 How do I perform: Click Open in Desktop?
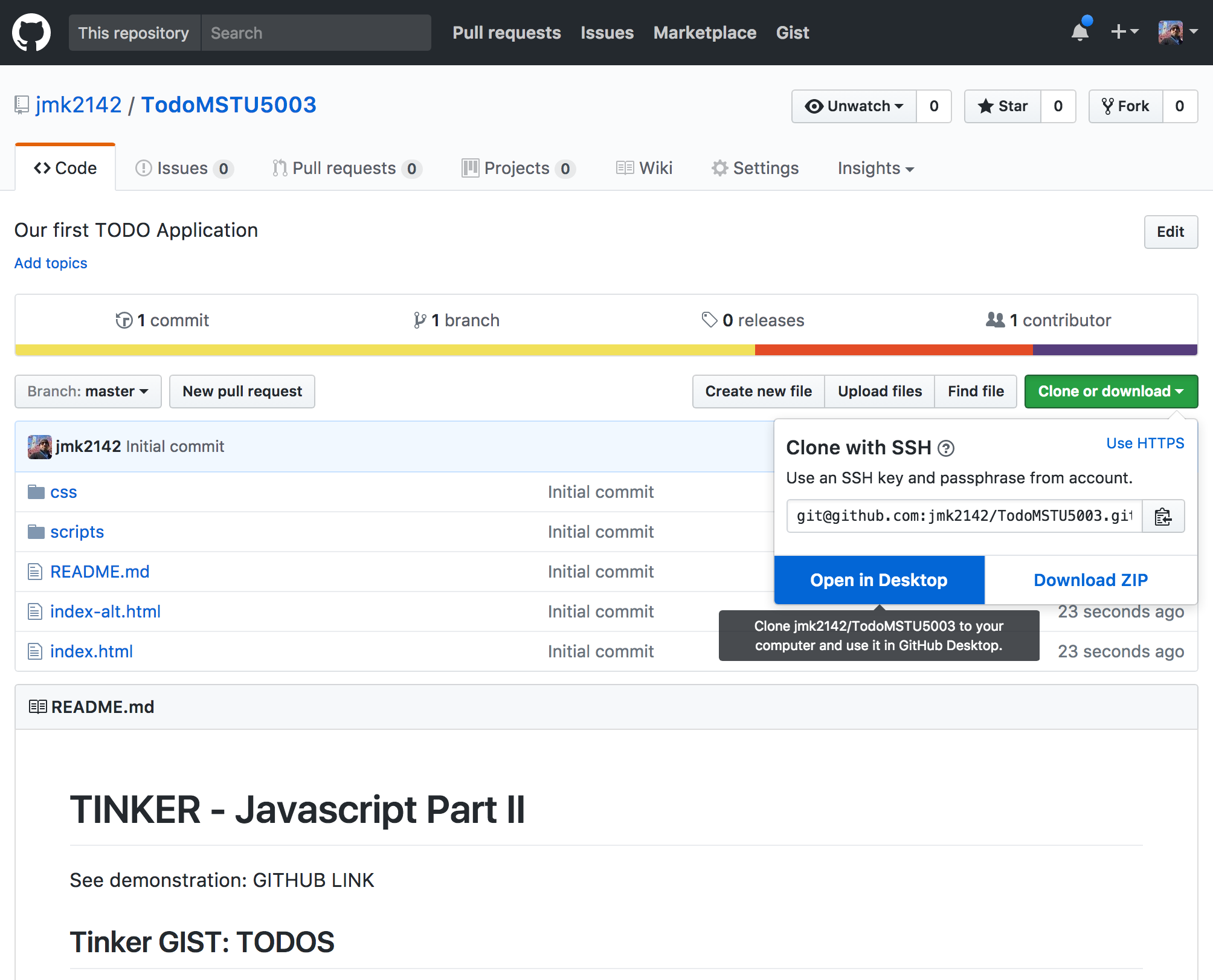coord(879,580)
